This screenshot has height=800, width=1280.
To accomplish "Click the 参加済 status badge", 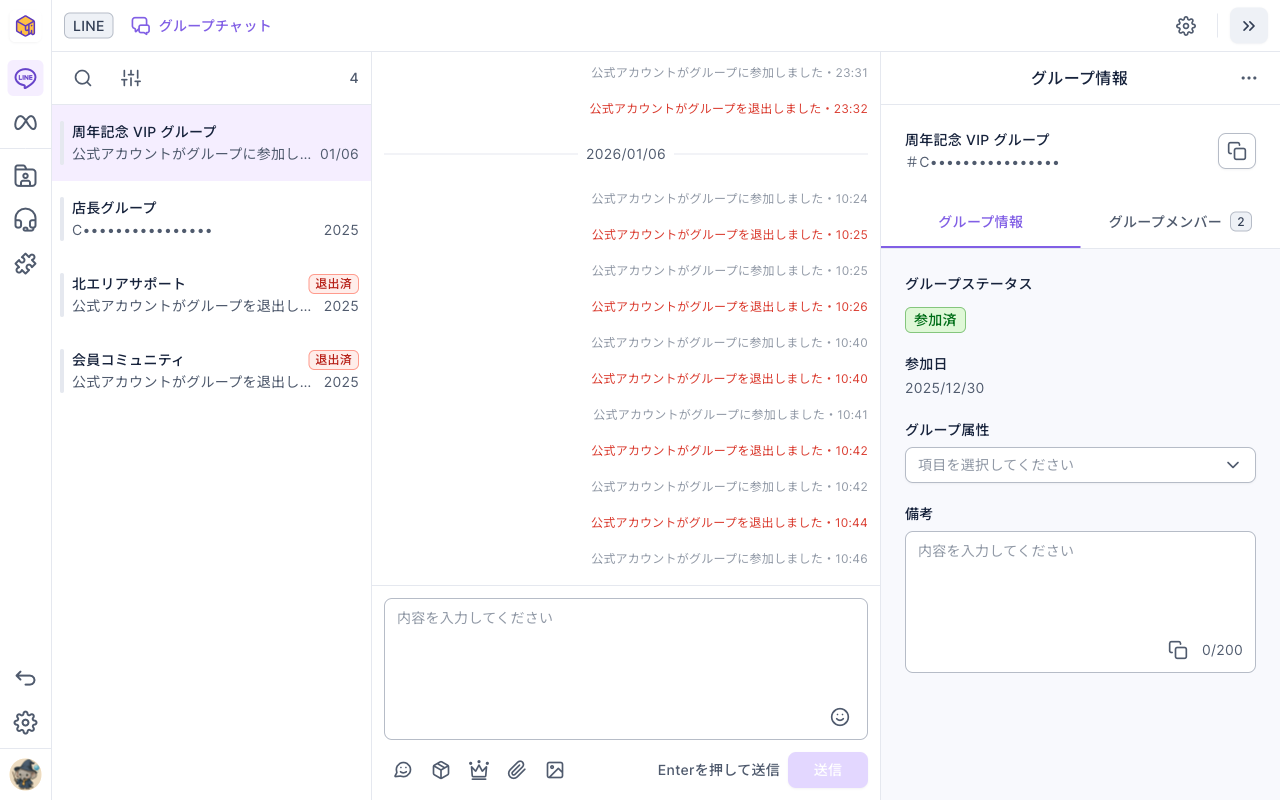I will click(935, 320).
